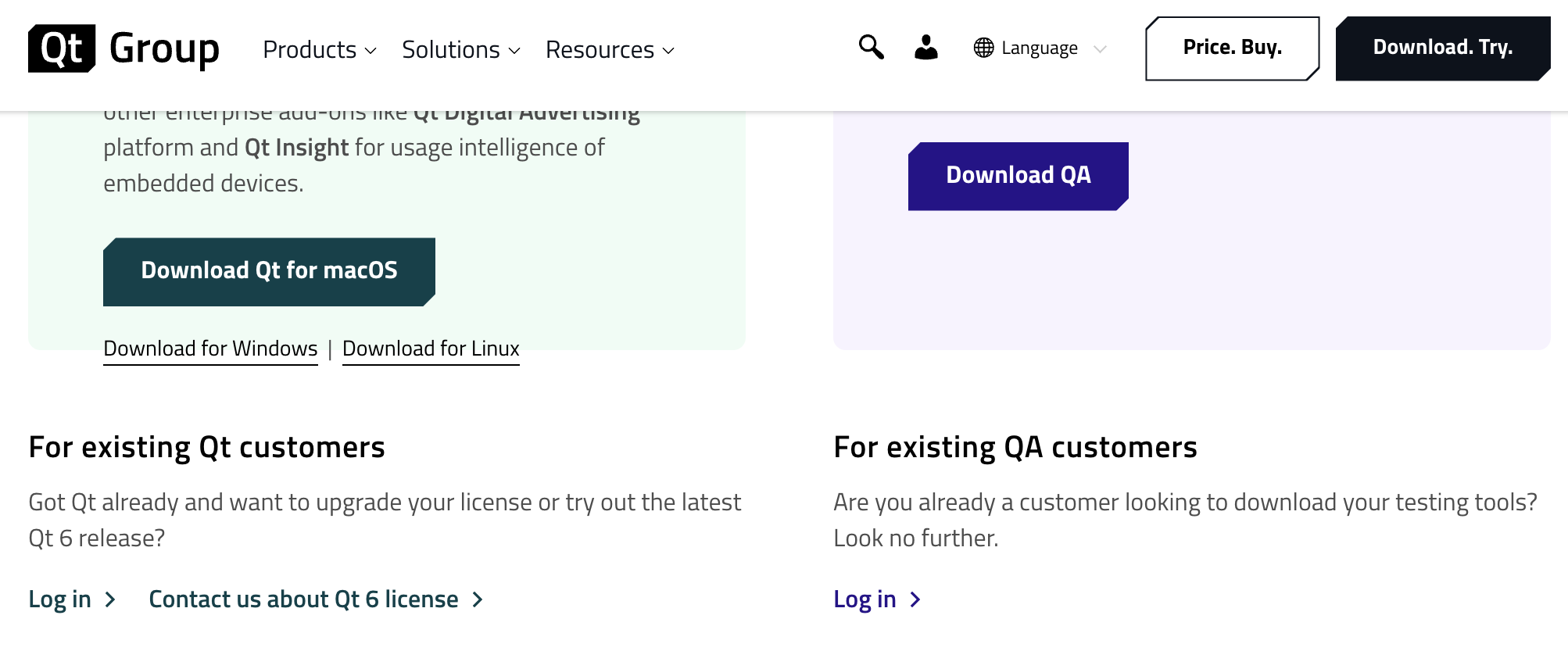The height and width of the screenshot is (669, 1568).
Task: Click the user account icon
Action: tap(926, 48)
